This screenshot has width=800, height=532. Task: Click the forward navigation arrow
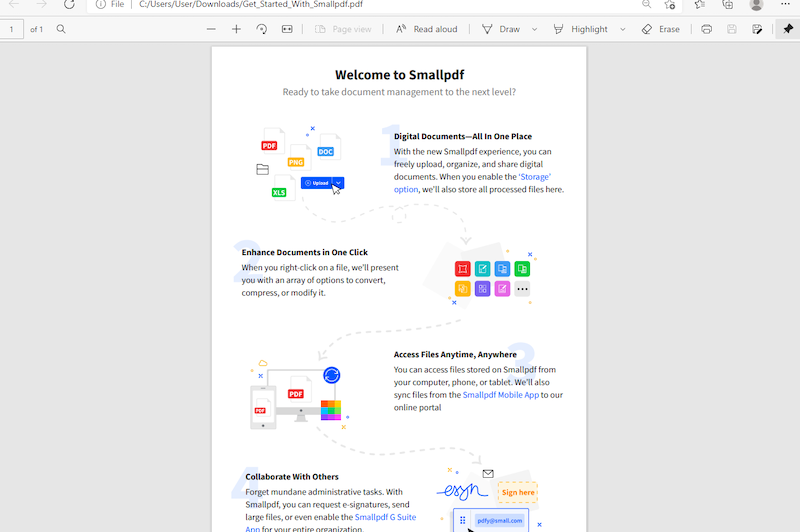[41, 5]
